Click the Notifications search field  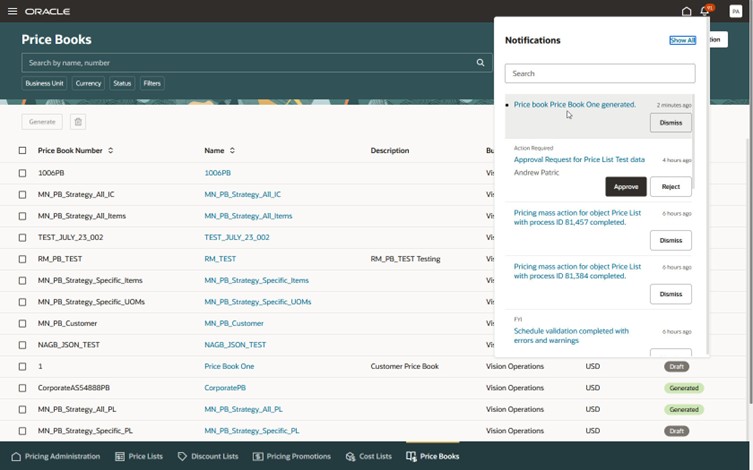click(x=600, y=73)
